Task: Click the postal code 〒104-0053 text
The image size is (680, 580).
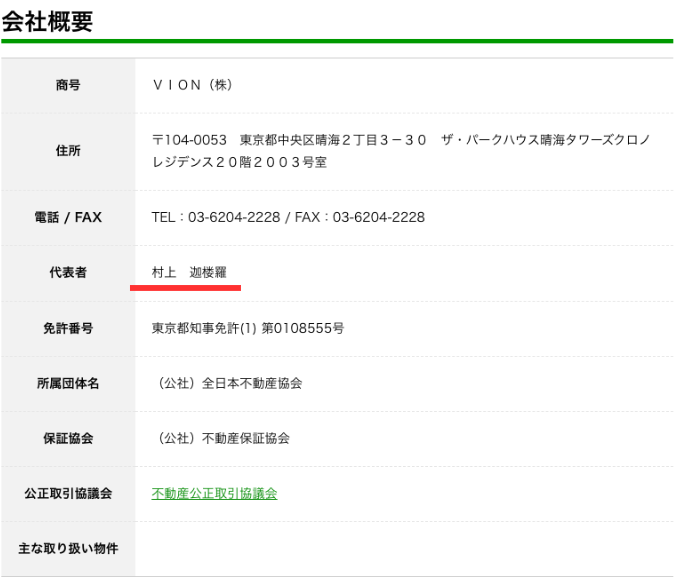Action: coord(190,140)
